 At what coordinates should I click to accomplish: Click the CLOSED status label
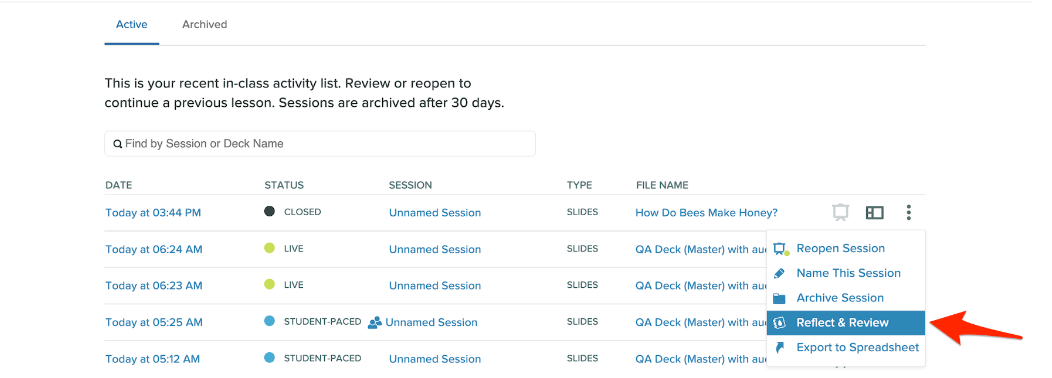[x=303, y=212]
